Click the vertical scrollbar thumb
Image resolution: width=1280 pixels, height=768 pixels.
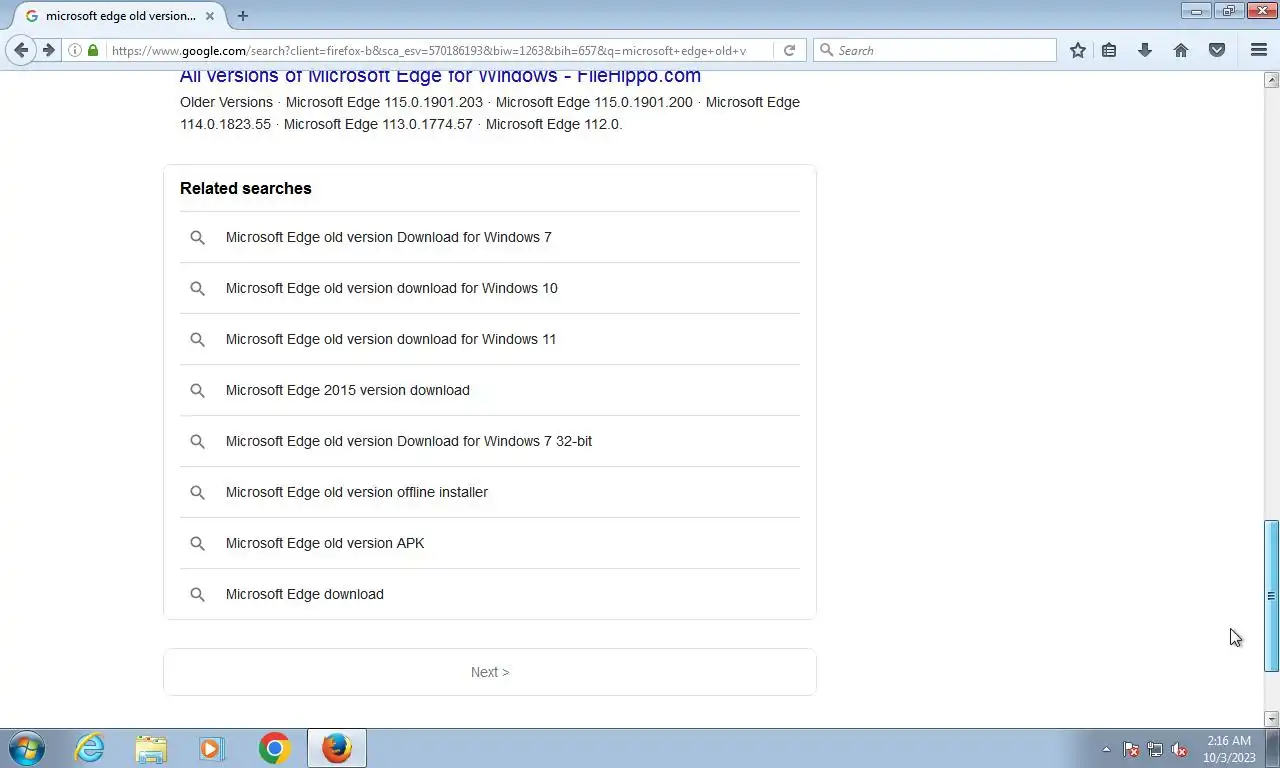(1271, 595)
